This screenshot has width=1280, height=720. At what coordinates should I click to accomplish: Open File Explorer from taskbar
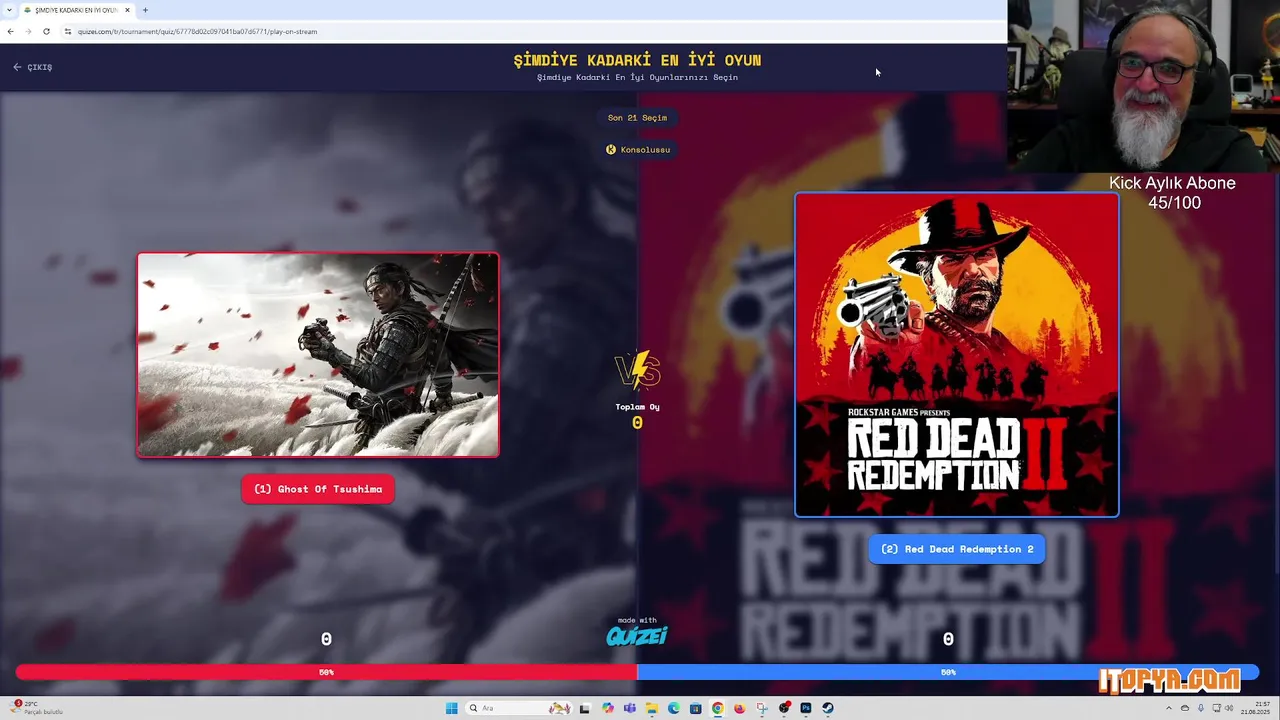click(651, 708)
